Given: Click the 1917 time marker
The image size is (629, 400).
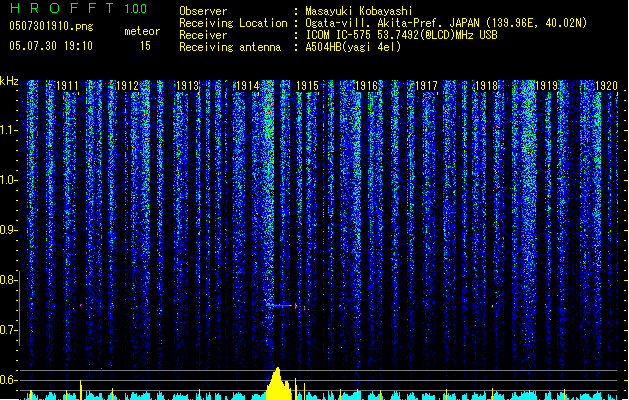Looking at the screenshot, I should 426,85.
